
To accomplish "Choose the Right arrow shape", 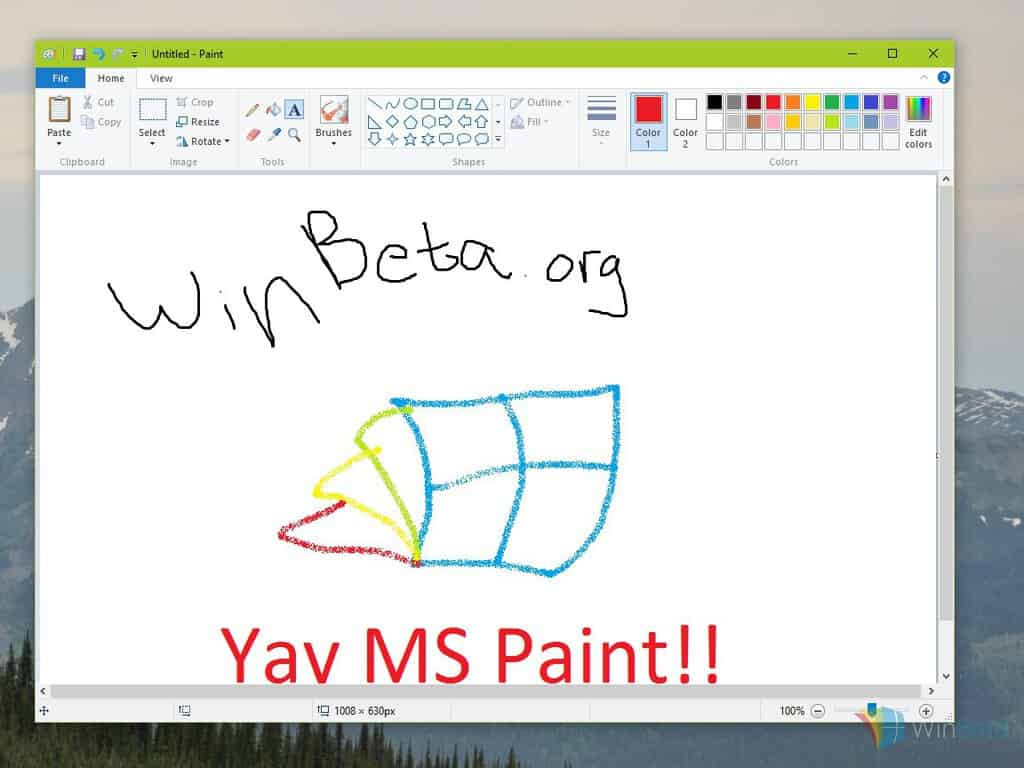I will [x=446, y=121].
